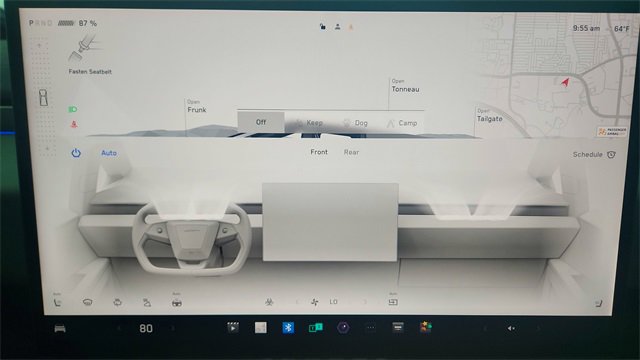Open vehicle Controls via the car icon
The image size is (640, 360).
60,329
